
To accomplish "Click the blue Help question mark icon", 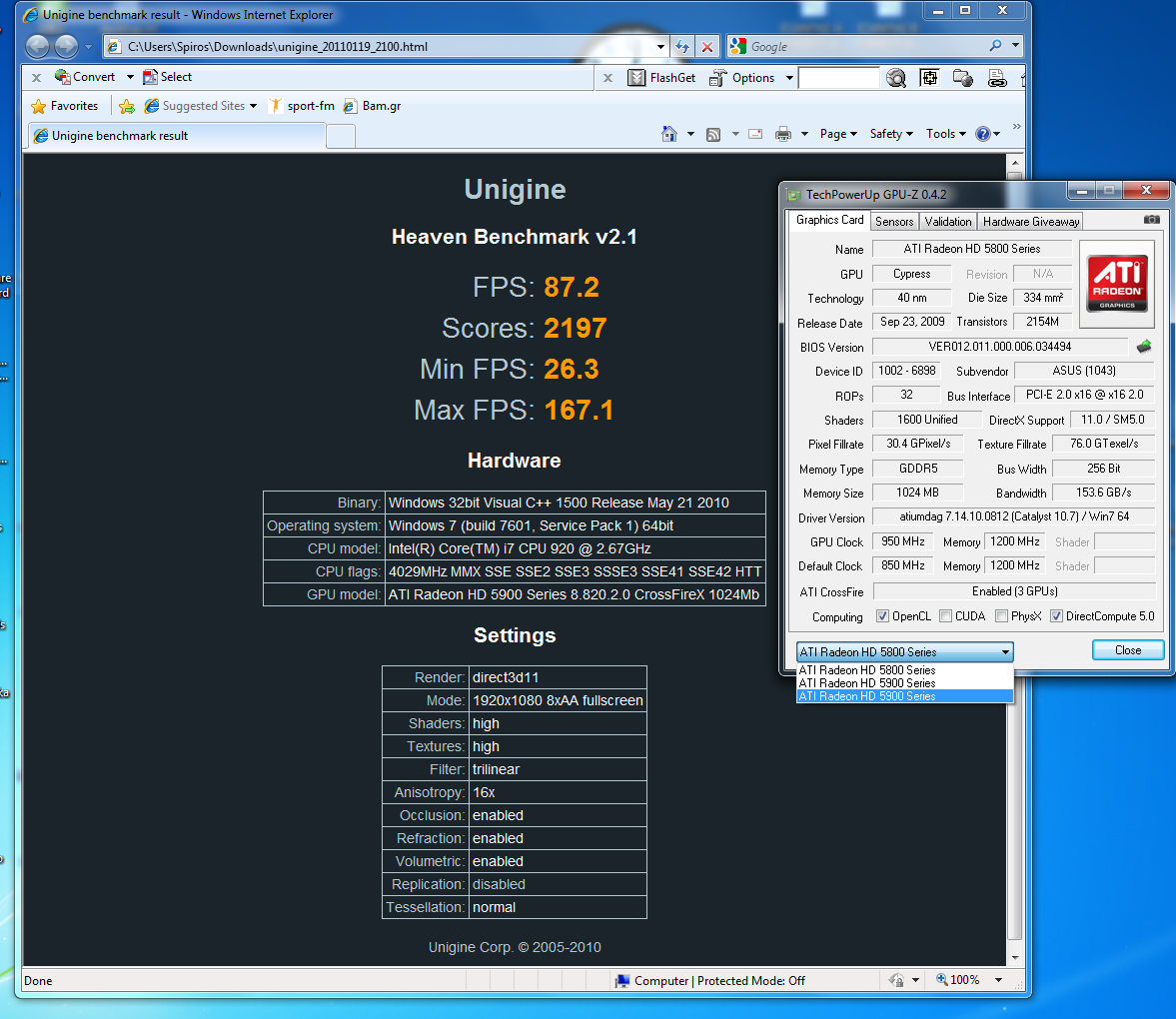I will coord(982,134).
